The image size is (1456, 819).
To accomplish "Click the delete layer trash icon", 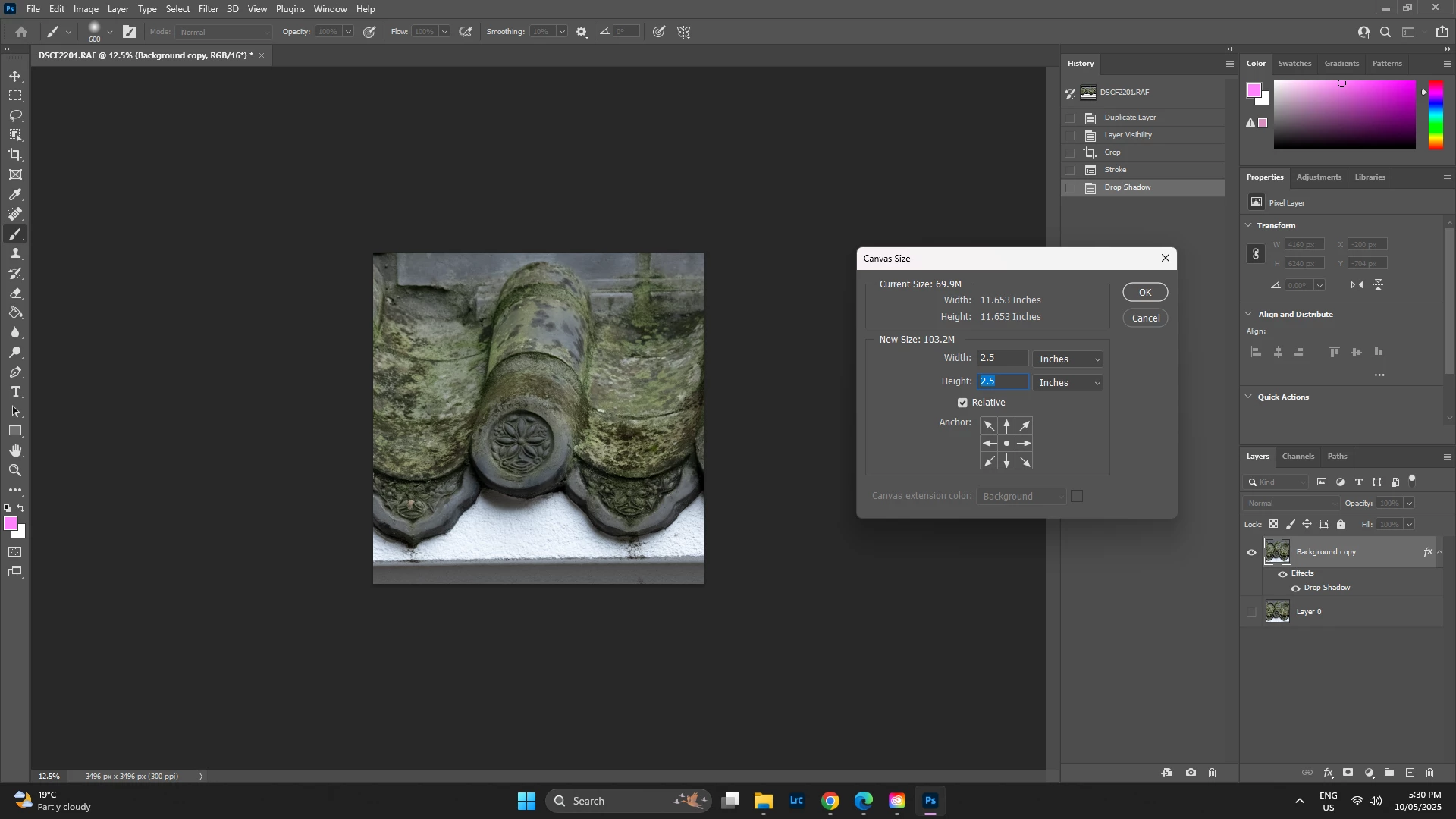I will coord(1430,773).
